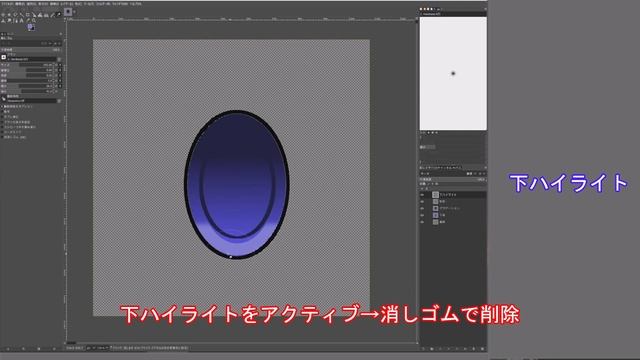Open the tool options tab configuration menu
The height and width of the screenshot is (360, 640).
(x=60, y=34)
